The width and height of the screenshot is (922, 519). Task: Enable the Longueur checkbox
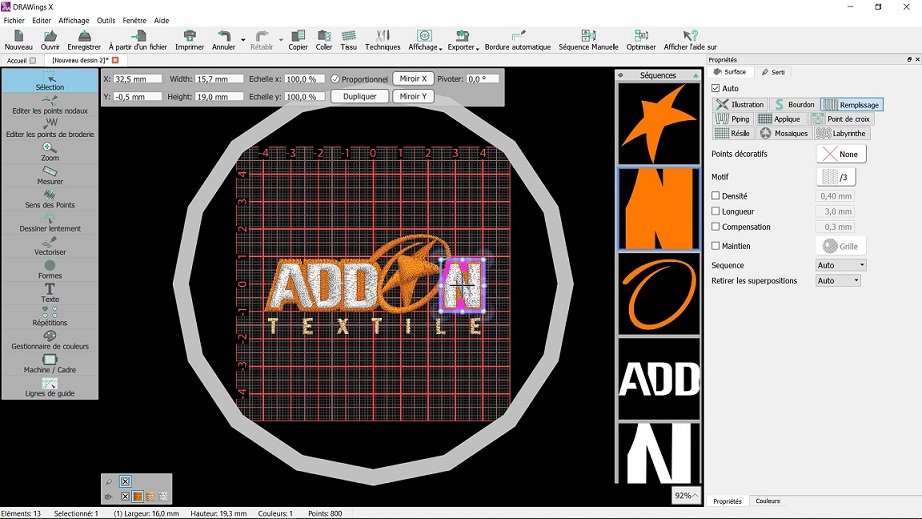pyautogui.click(x=716, y=211)
